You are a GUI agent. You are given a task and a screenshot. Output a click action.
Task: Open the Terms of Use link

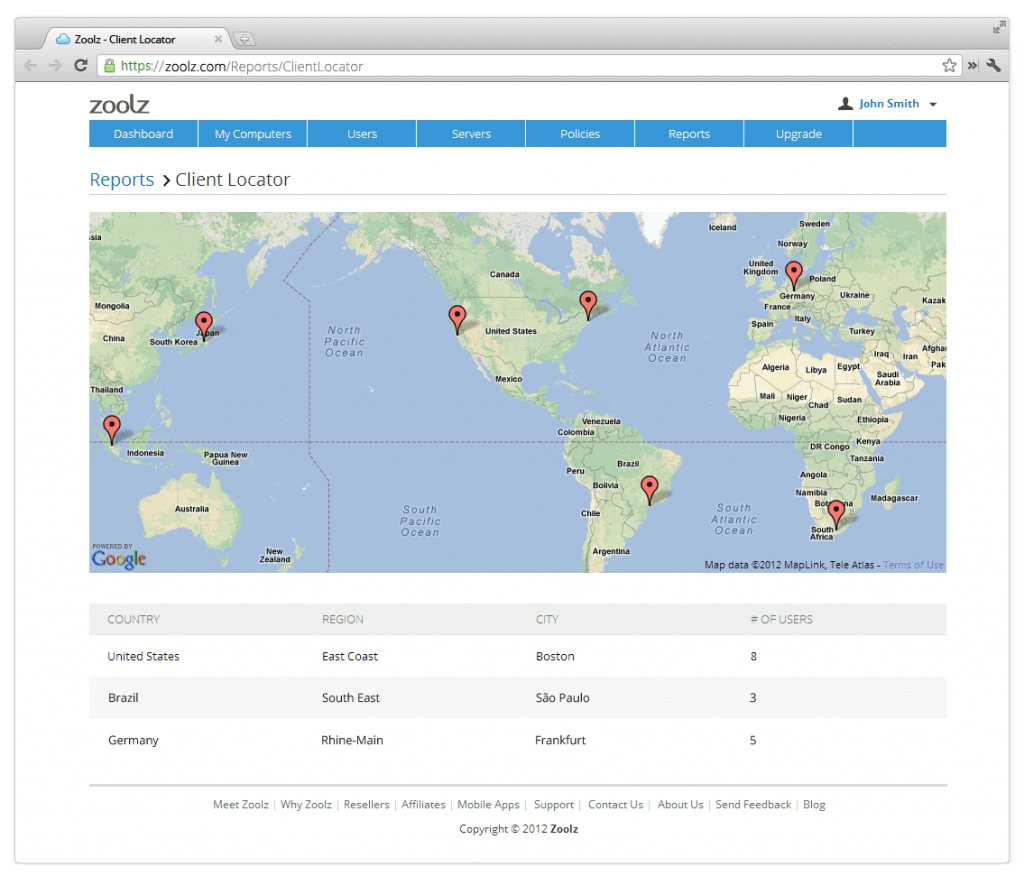pos(912,564)
